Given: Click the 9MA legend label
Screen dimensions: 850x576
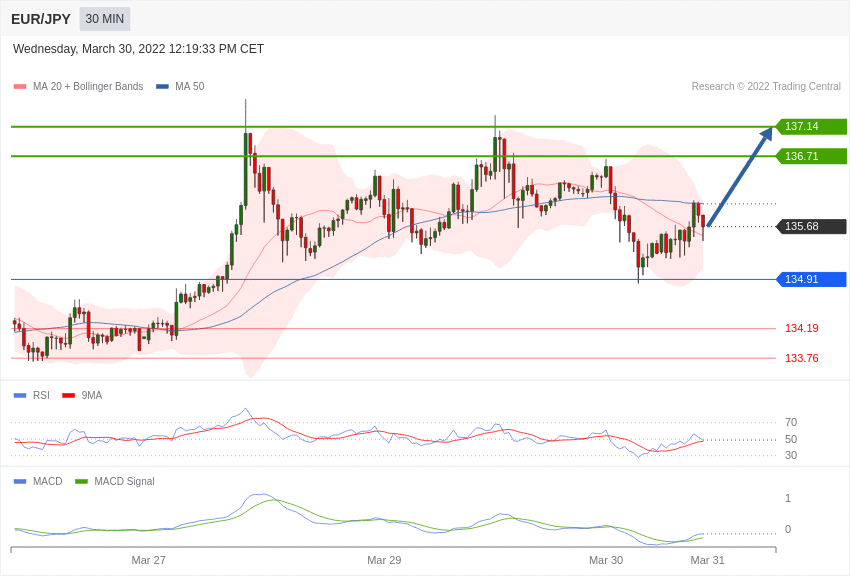Looking at the screenshot, I should 92,395.
